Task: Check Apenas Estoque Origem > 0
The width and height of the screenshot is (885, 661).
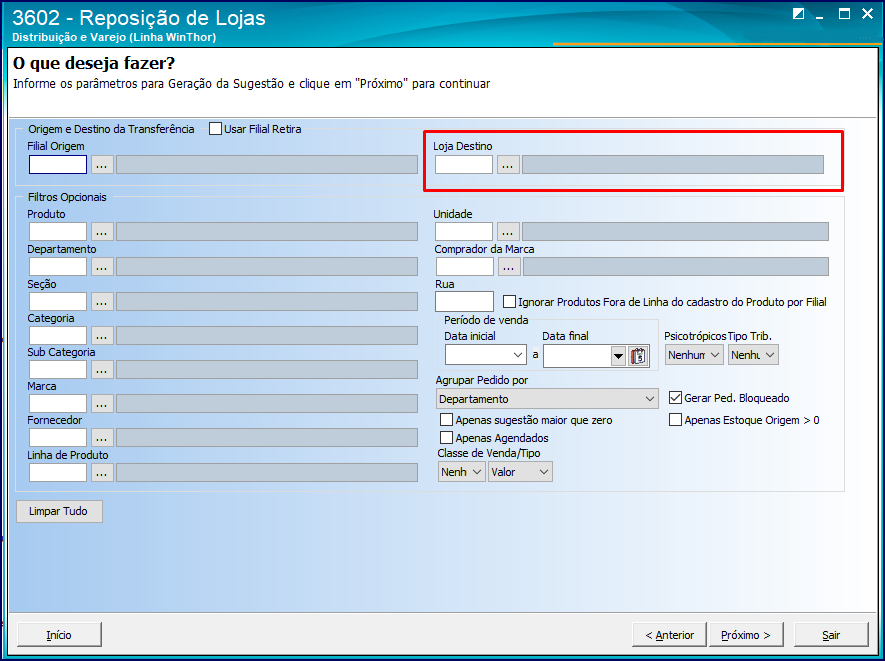Action: tap(675, 420)
